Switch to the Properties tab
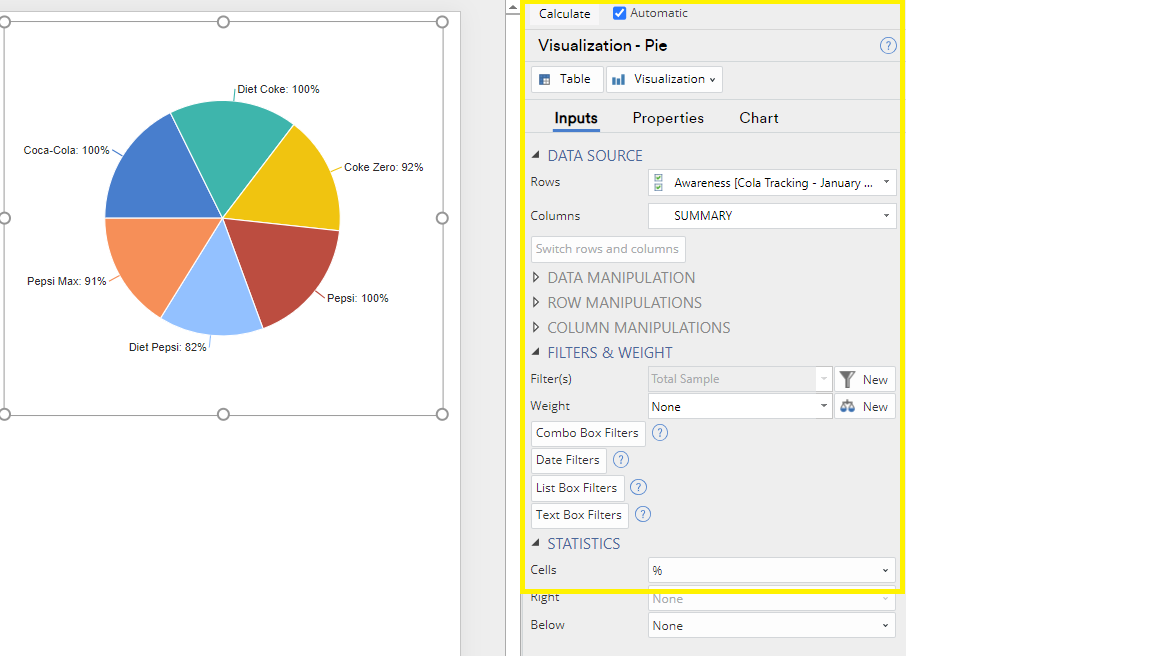Screen dimensions: 1152x656 coord(668,118)
